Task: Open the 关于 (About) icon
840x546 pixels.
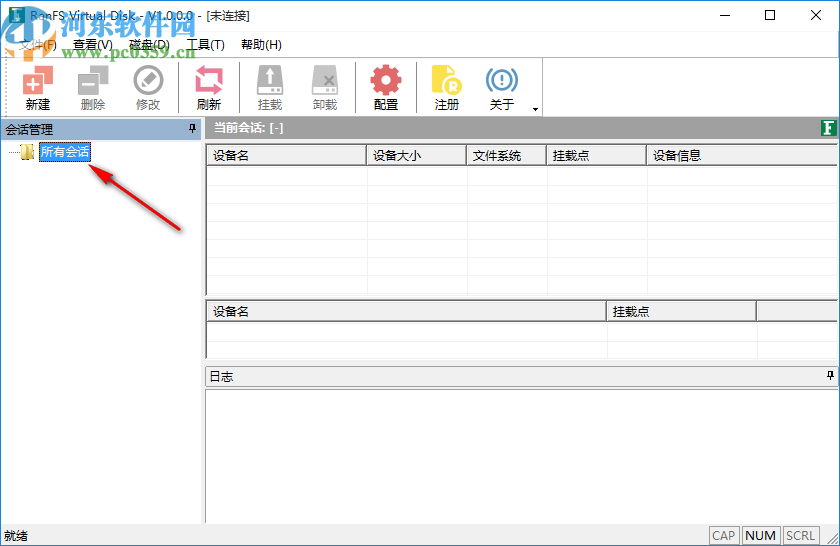Action: (501, 87)
